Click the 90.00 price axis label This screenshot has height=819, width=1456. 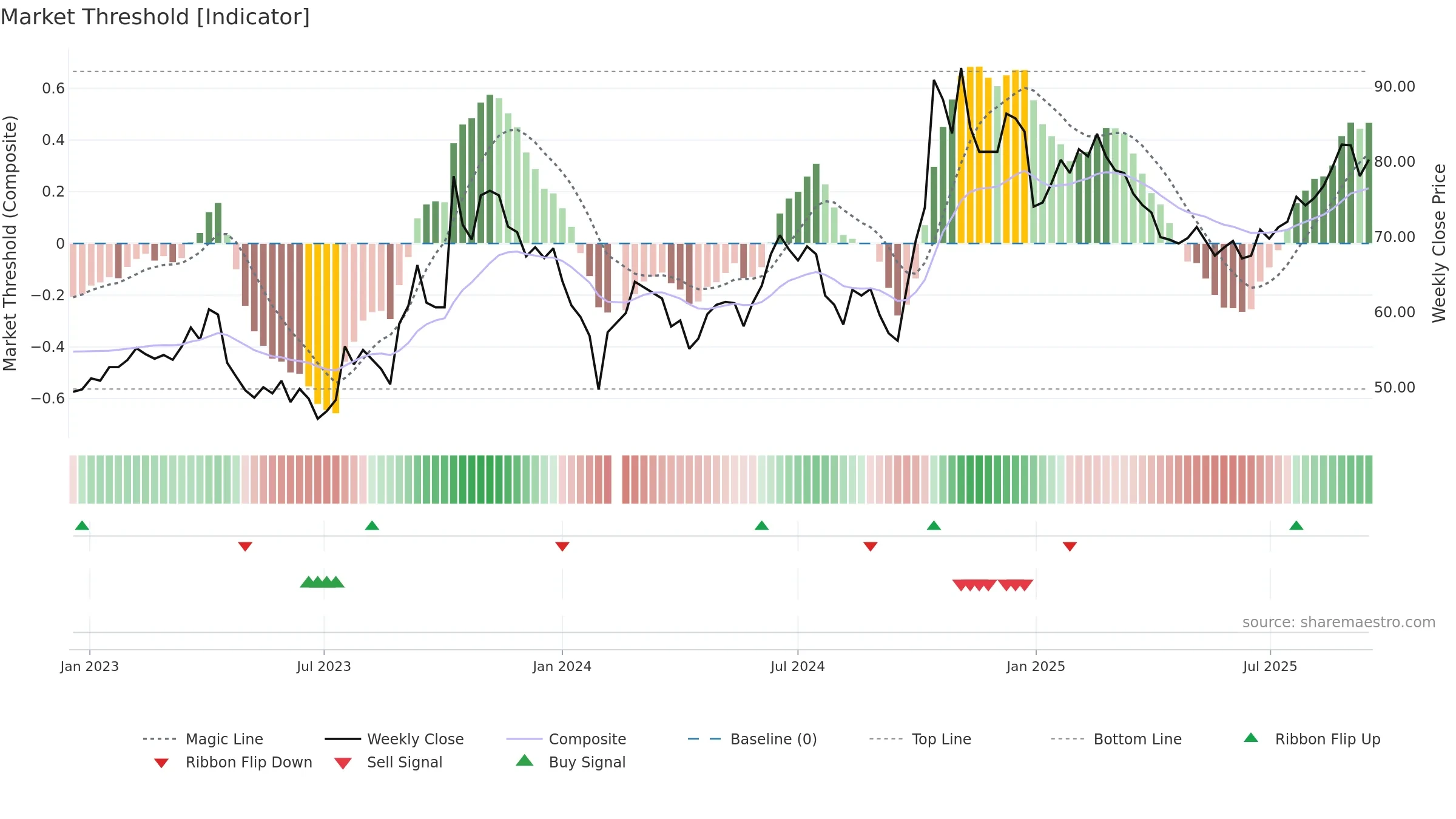tap(1395, 87)
